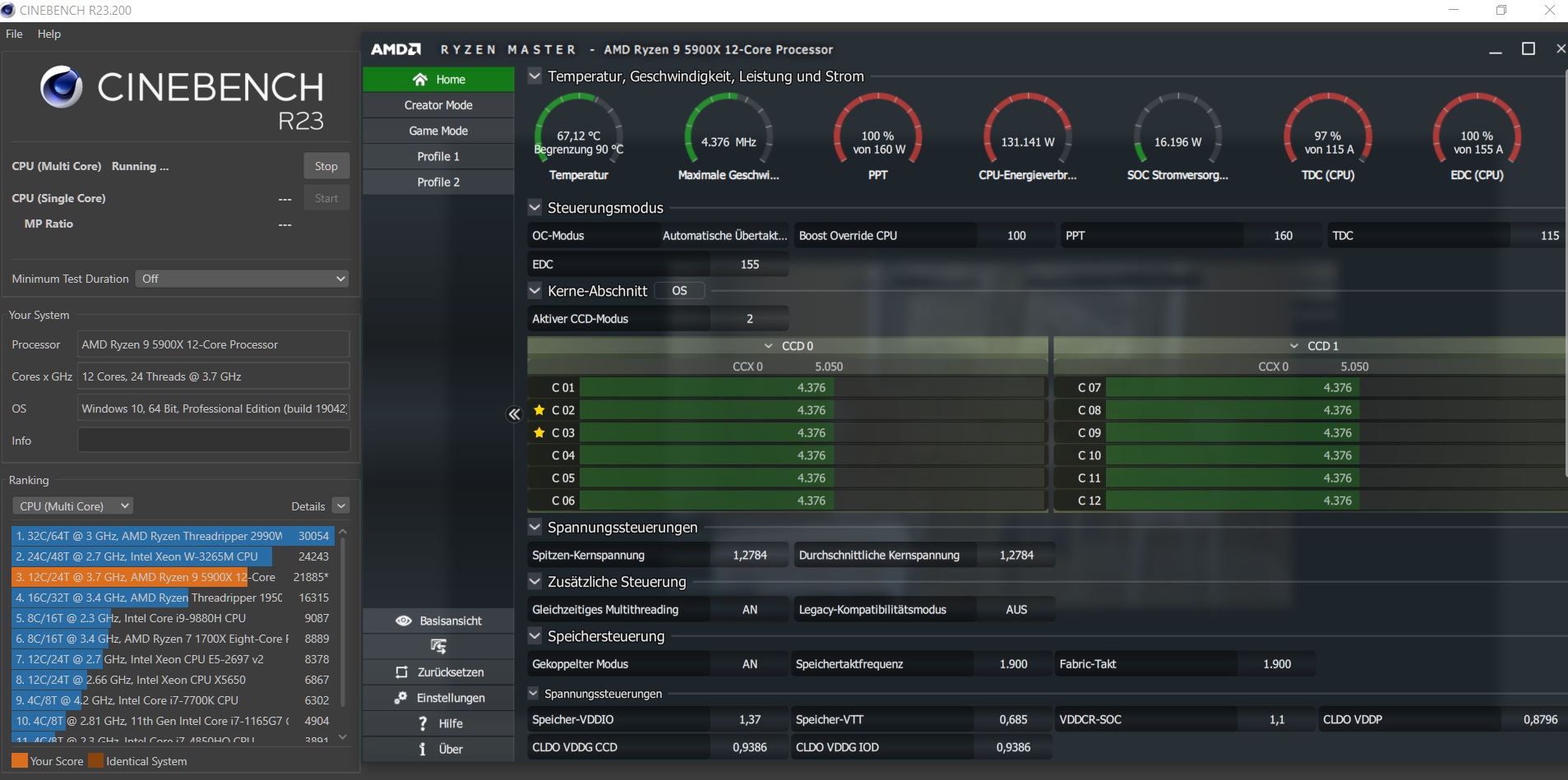Stop the CPU Multi Core test
The width and height of the screenshot is (1568, 780).
[326, 166]
